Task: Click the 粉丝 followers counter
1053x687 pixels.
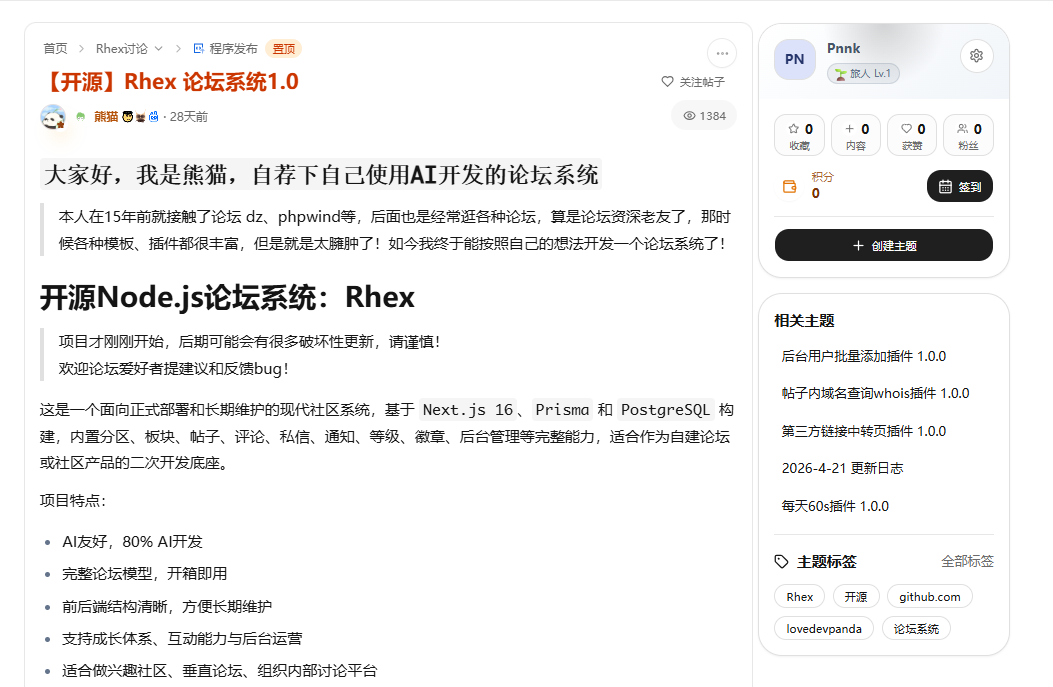Action: (x=968, y=135)
